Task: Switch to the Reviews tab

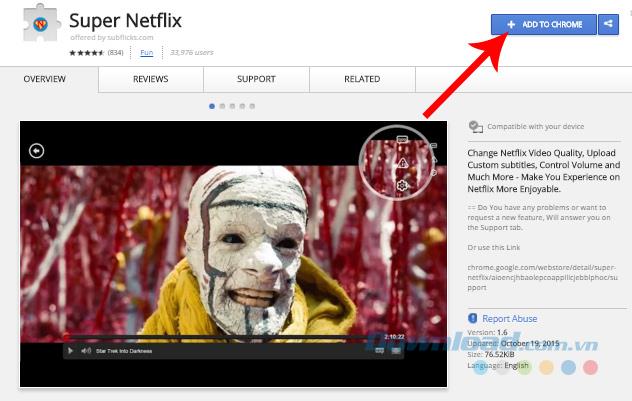Action: pyautogui.click(x=150, y=79)
